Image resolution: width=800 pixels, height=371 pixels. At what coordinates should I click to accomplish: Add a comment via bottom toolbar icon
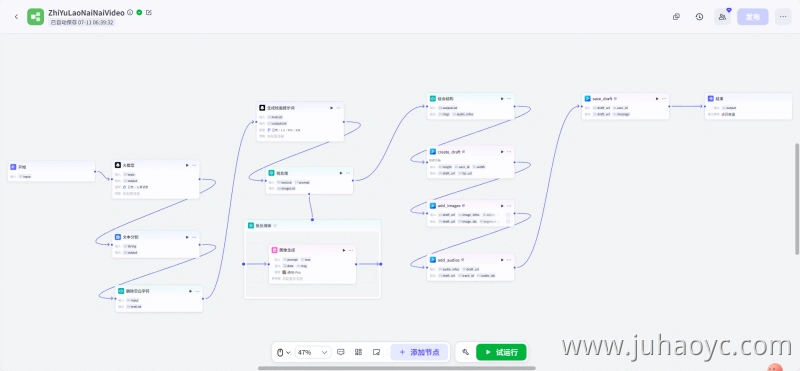coord(341,352)
